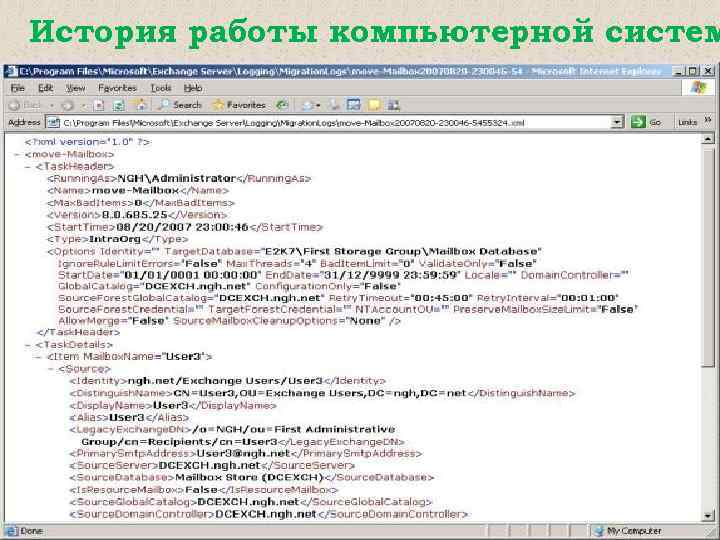720x540 pixels.
Task: Click the SourceServer DCEXCH.ngh.net line
Action: [x=212, y=466]
